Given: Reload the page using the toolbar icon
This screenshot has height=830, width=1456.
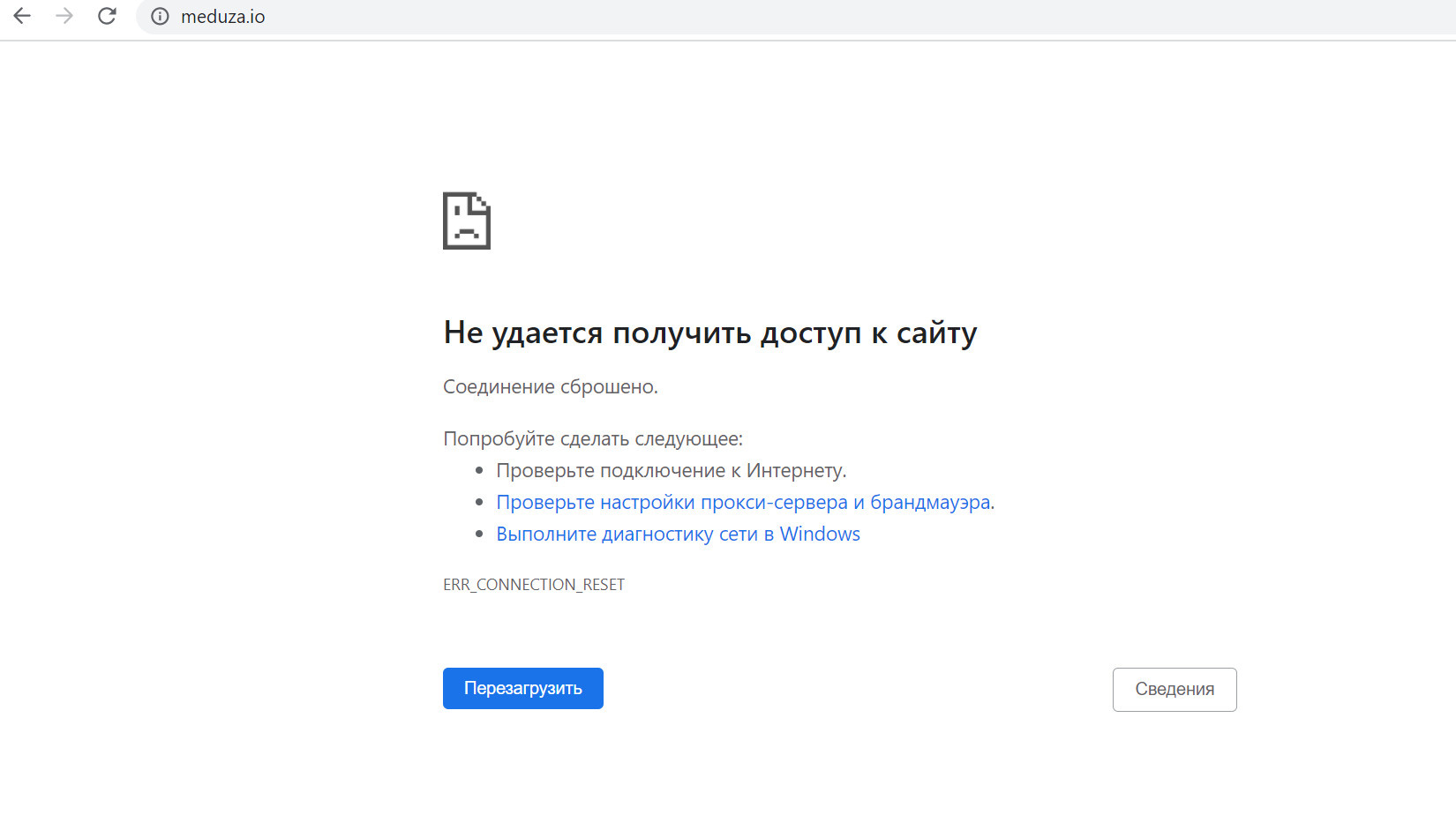Looking at the screenshot, I should (x=107, y=16).
